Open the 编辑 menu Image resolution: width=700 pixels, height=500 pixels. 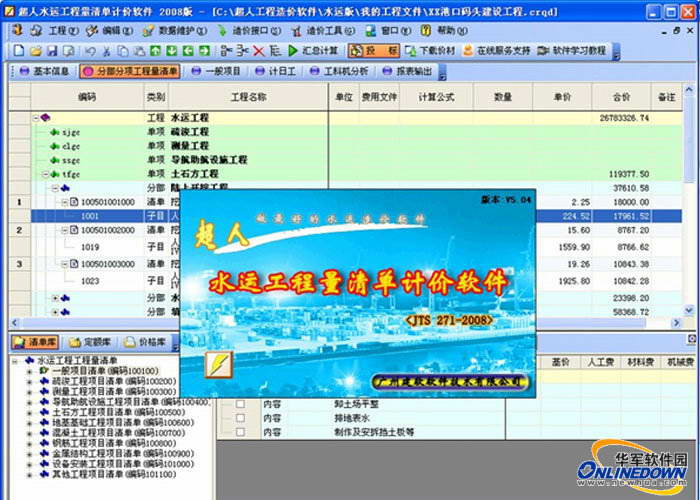tap(117, 31)
